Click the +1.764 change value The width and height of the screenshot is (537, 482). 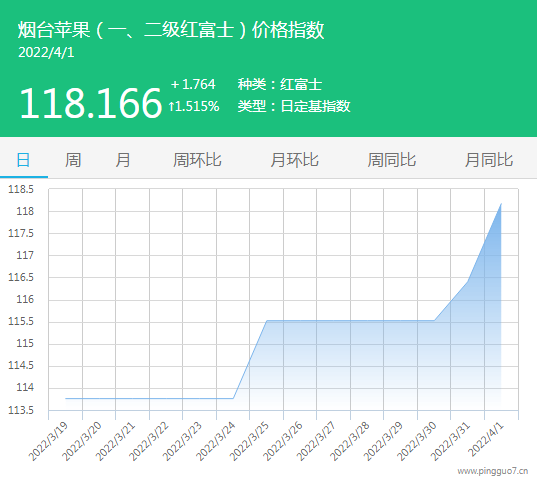193,84
